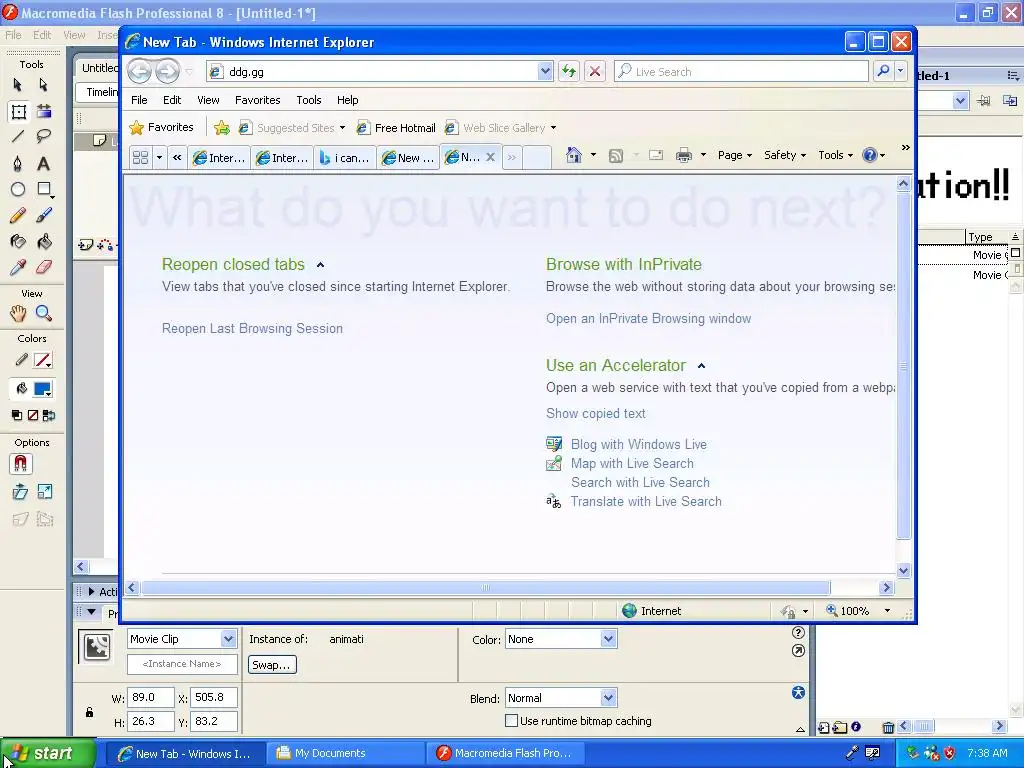Viewport: 1024px width, 768px height.
Task: Click Show copied text link
Action: (596, 413)
